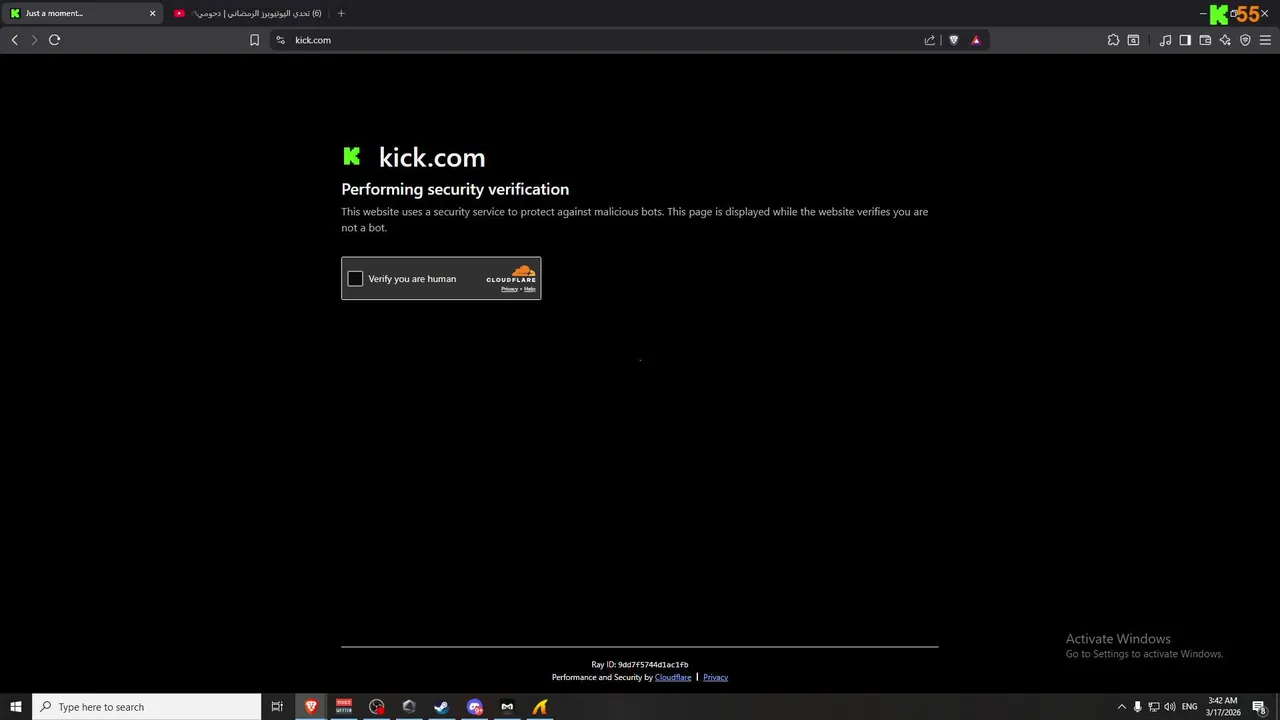The height and width of the screenshot is (720, 1280).
Task: Open Task View on the taskbar
Action: (277, 707)
